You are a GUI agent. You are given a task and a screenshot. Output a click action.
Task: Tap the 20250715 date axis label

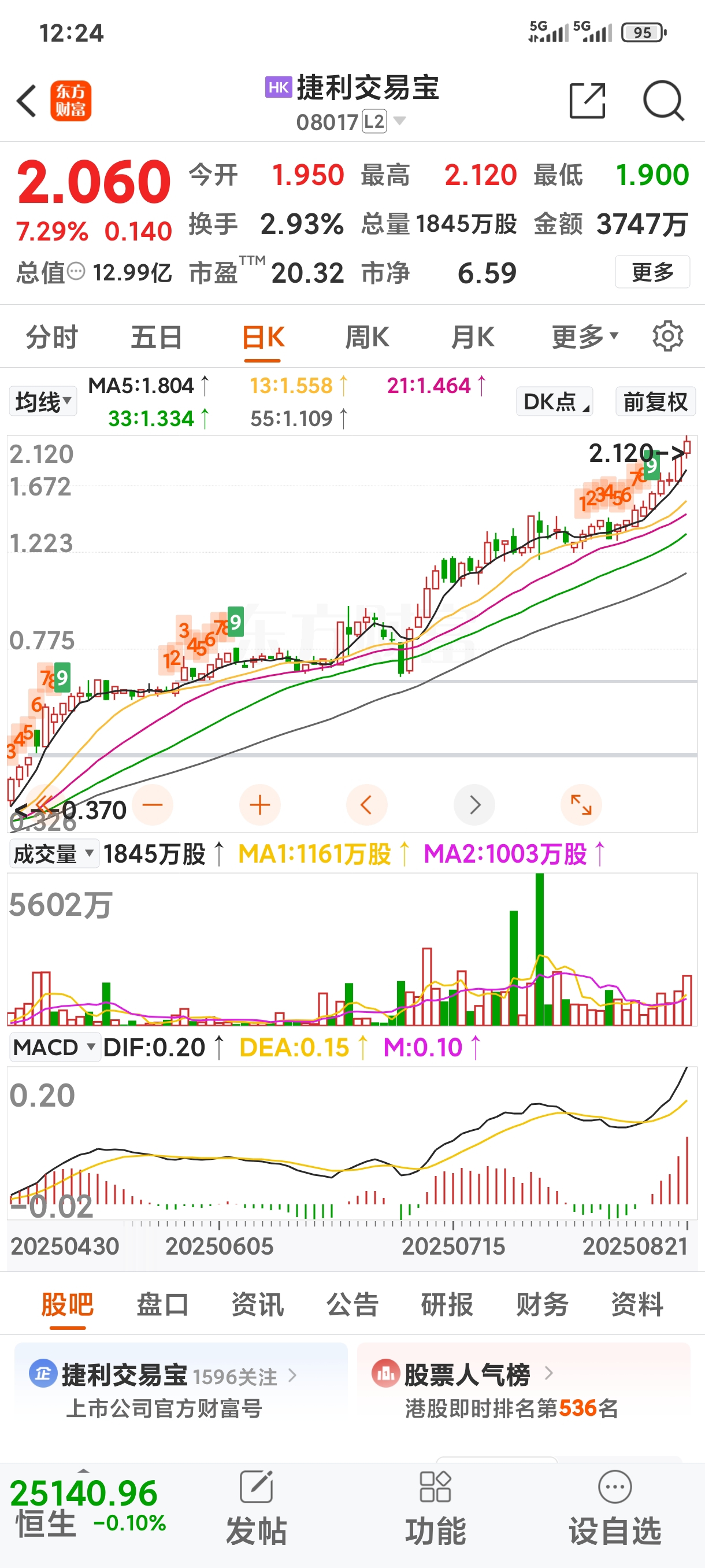453,1246
